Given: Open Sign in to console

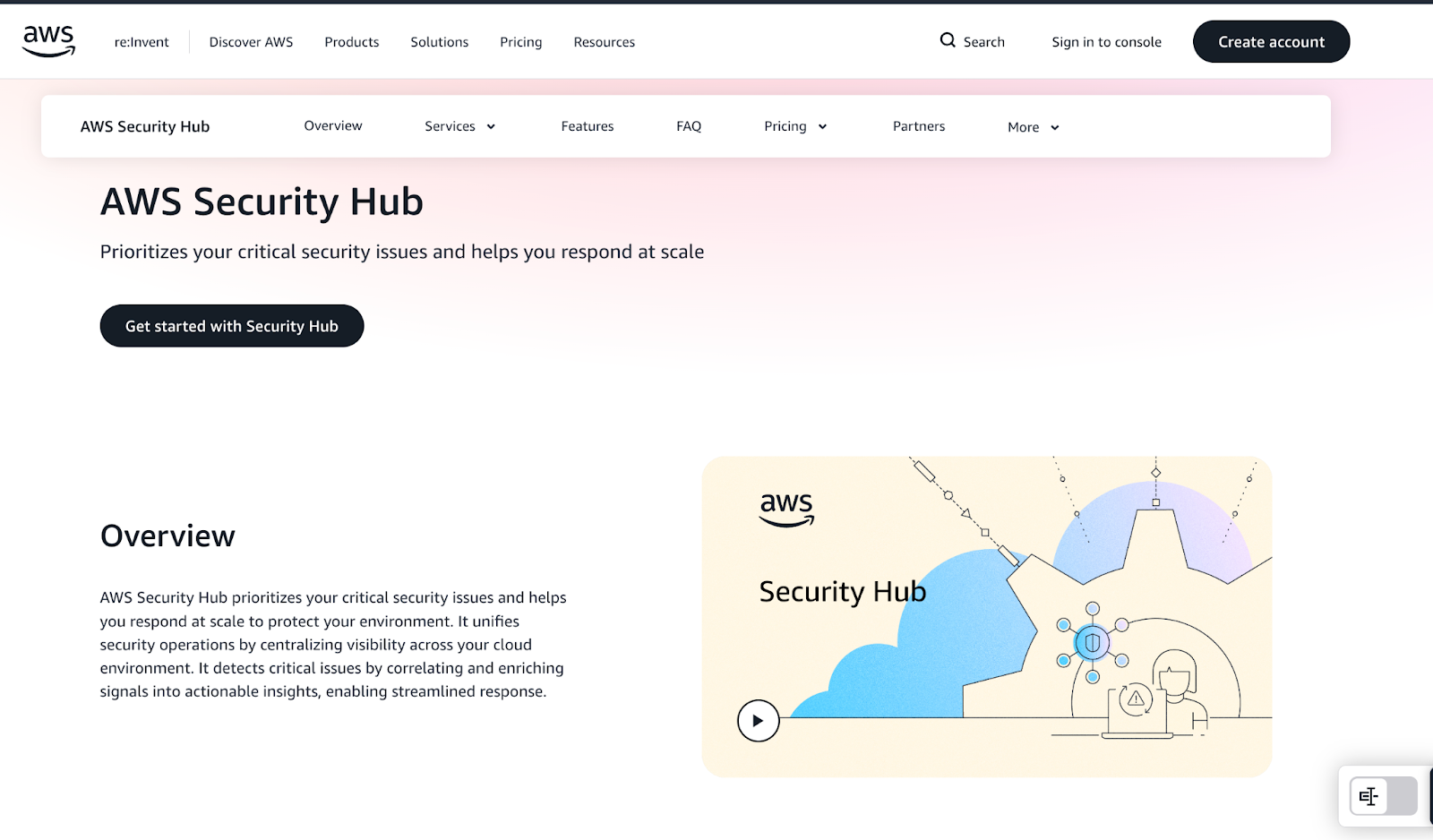Looking at the screenshot, I should [1106, 41].
